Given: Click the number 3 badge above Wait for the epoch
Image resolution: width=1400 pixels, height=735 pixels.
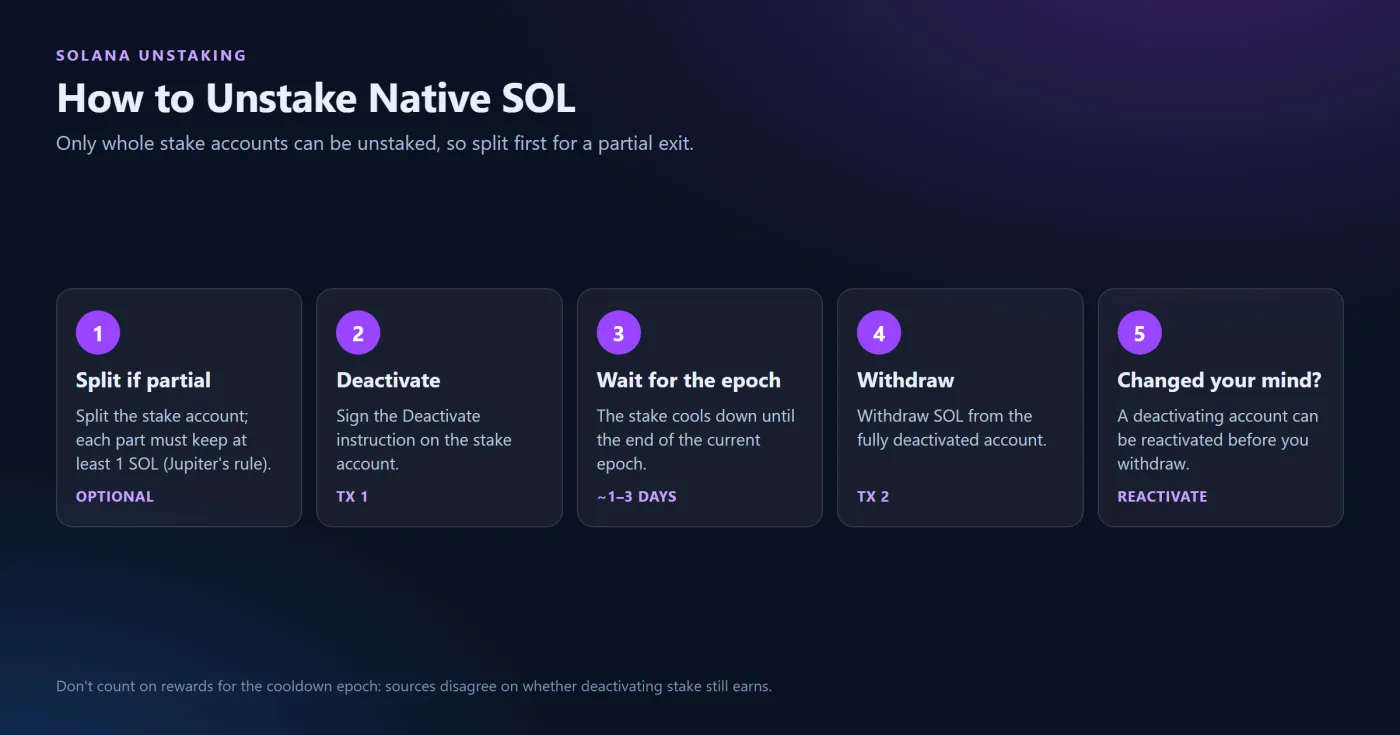Looking at the screenshot, I should (619, 333).
